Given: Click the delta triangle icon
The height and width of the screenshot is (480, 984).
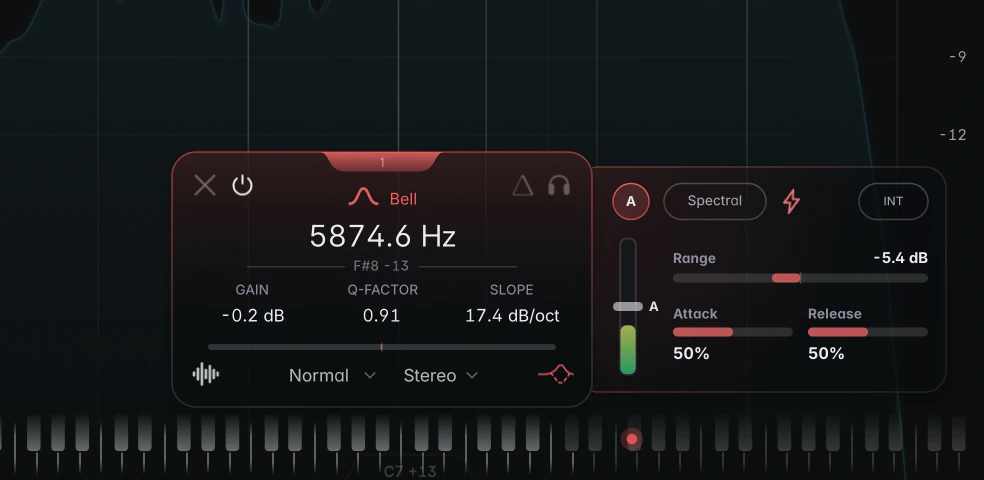Looking at the screenshot, I should coord(523,186).
